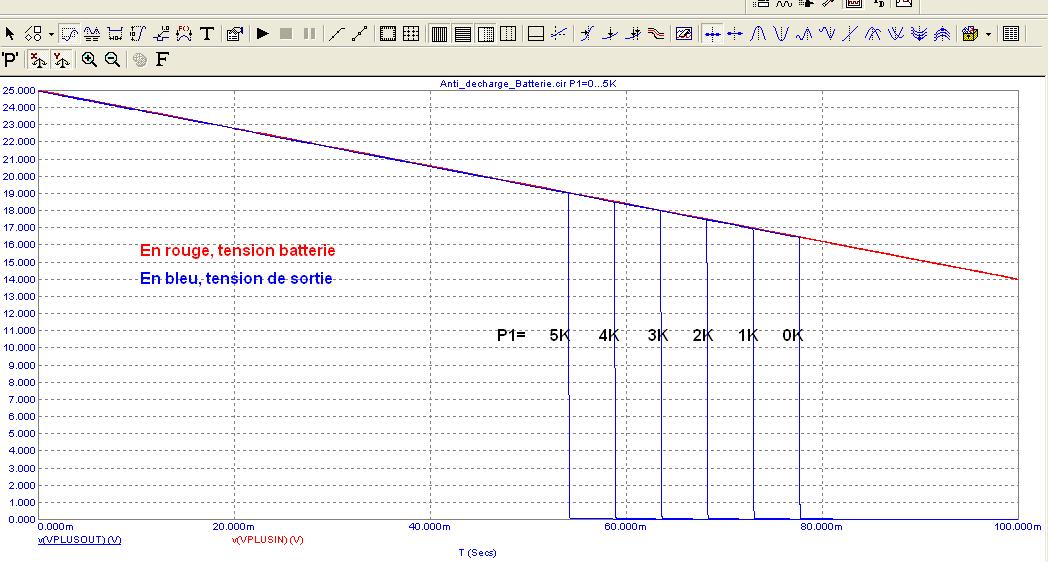Toggle the dotted grid icon
This screenshot has height=562, width=1048.
click(411, 33)
